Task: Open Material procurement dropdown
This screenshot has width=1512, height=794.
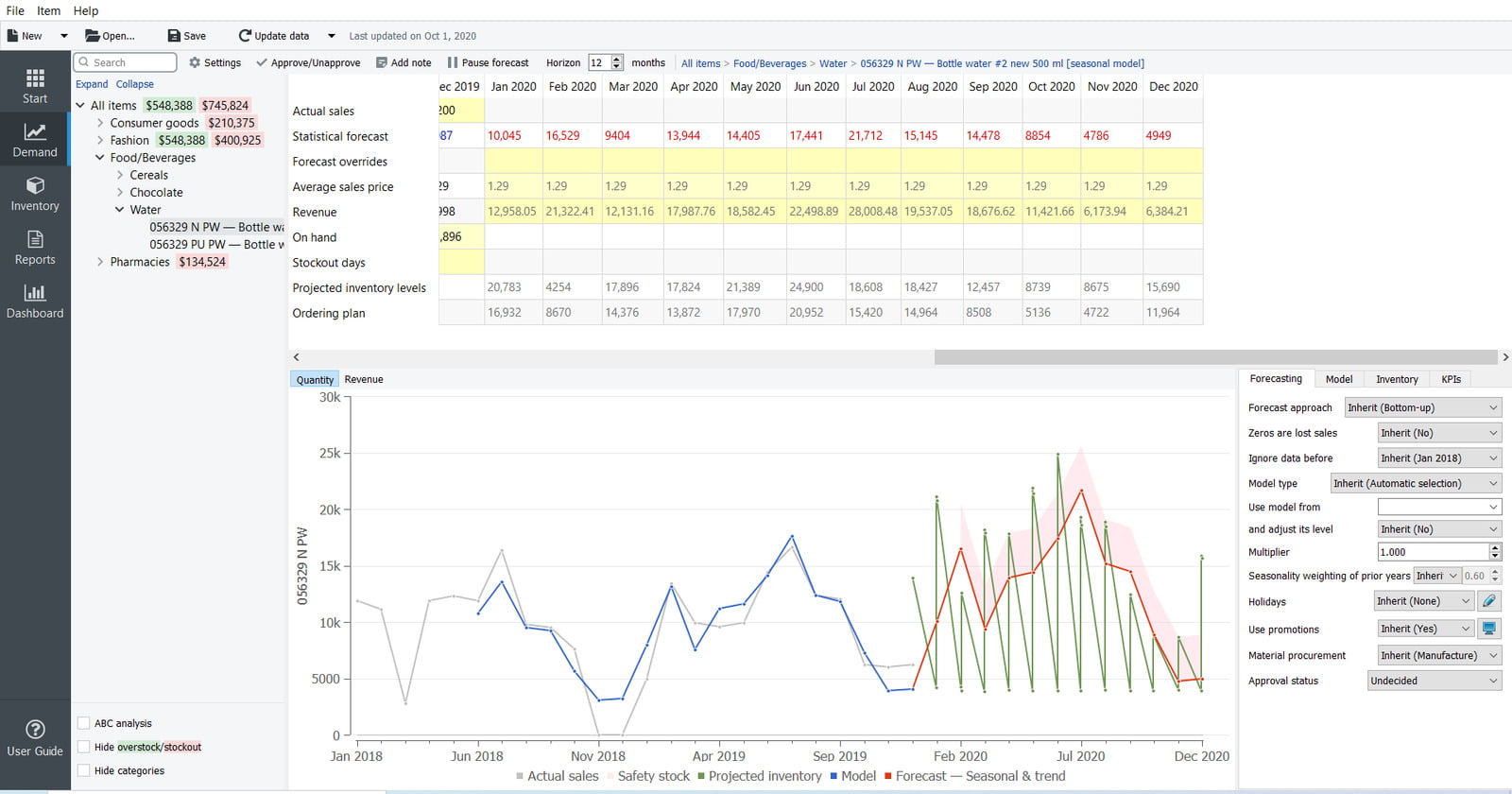Action: (1439, 655)
